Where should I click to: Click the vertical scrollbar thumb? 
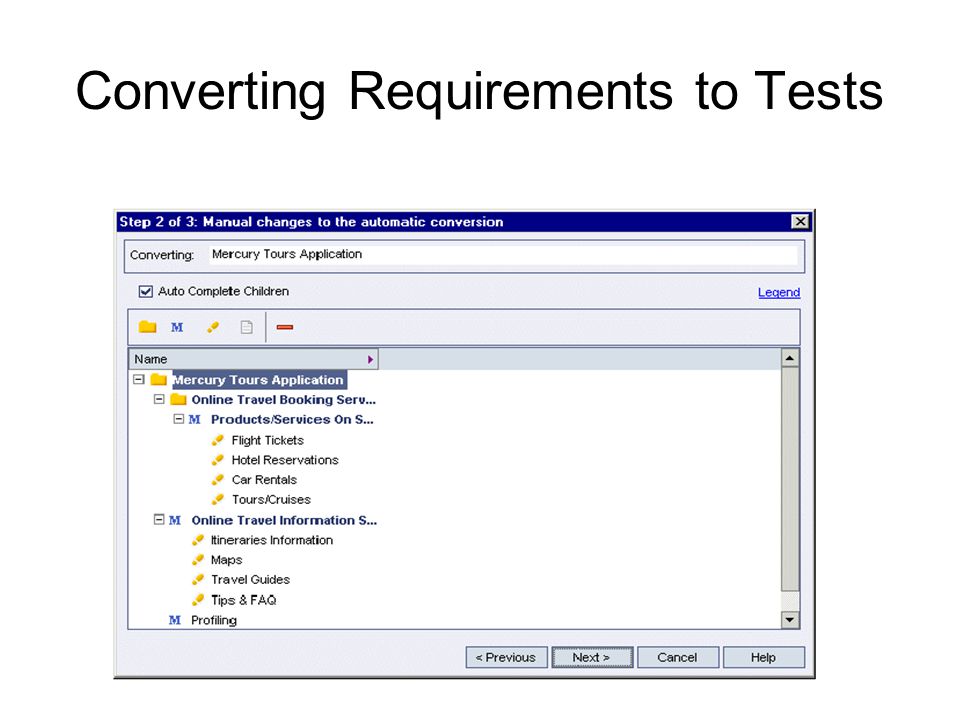coord(790,479)
